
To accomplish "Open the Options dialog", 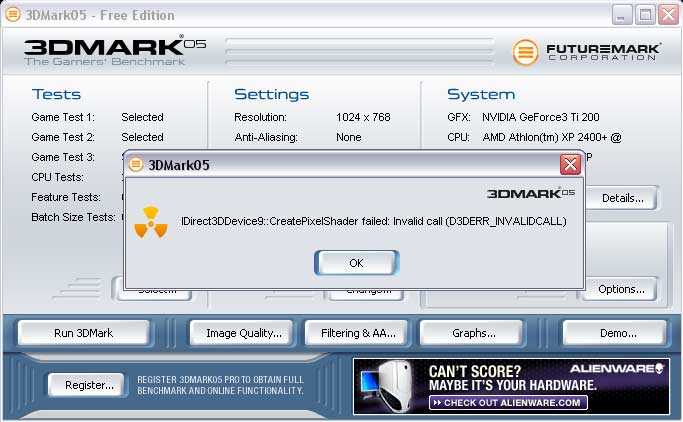I will [x=621, y=289].
